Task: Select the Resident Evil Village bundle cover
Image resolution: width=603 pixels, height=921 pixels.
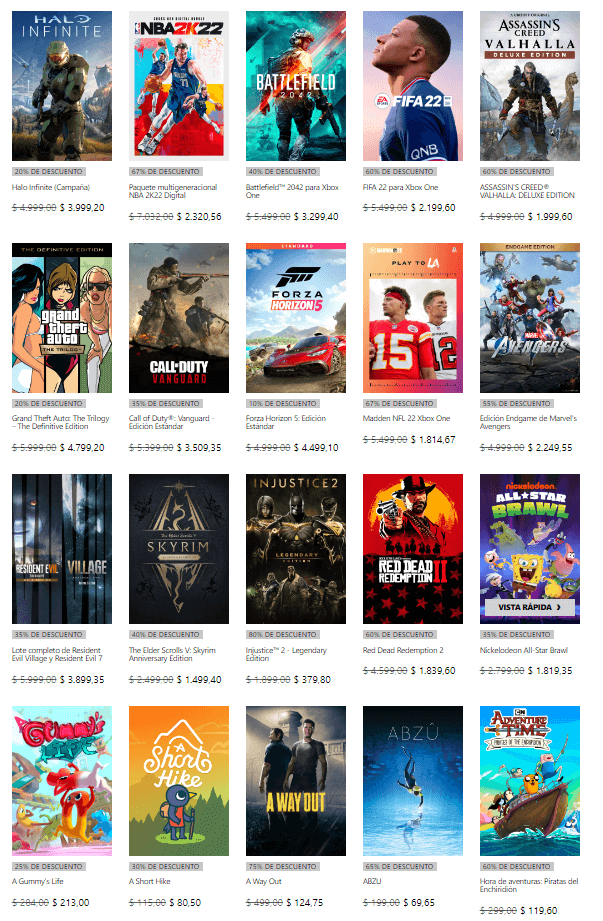Action: pyautogui.click(x=62, y=549)
